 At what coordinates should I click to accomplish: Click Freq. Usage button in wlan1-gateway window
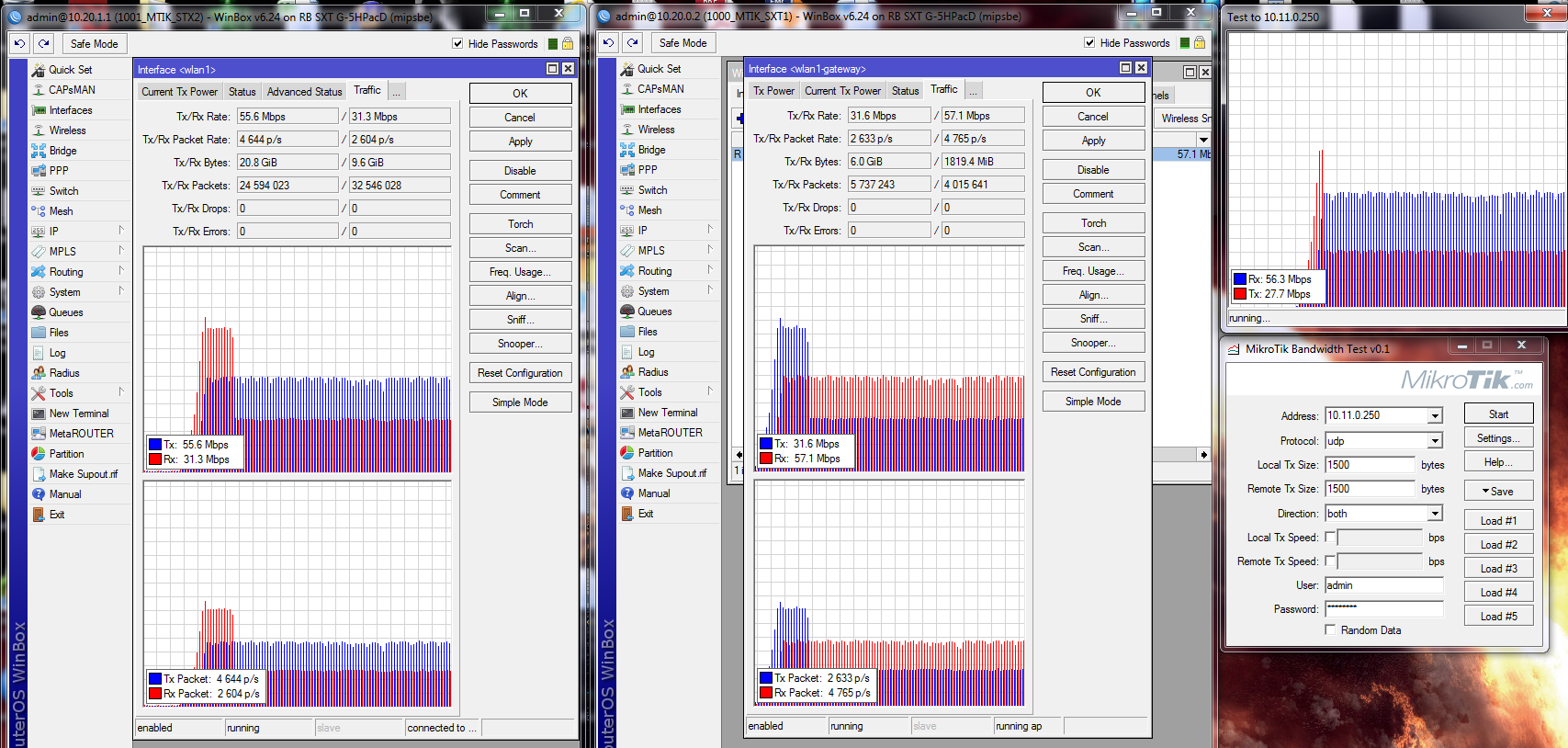click(x=1093, y=271)
